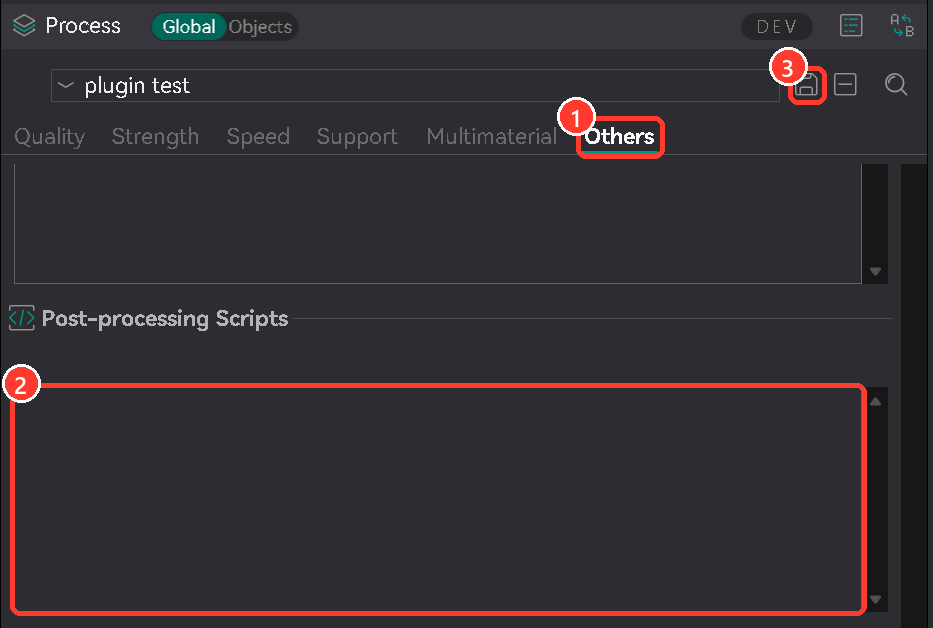Open the plugin test preset dropdown
This screenshot has height=628, width=933.
point(415,86)
